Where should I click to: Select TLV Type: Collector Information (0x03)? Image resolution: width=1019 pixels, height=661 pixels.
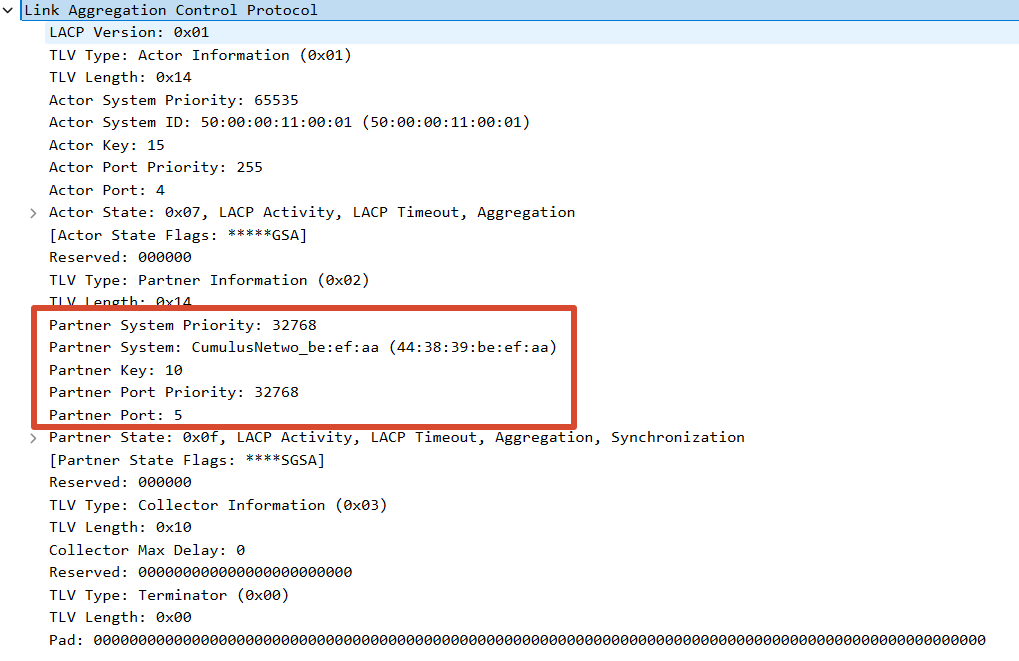point(218,505)
